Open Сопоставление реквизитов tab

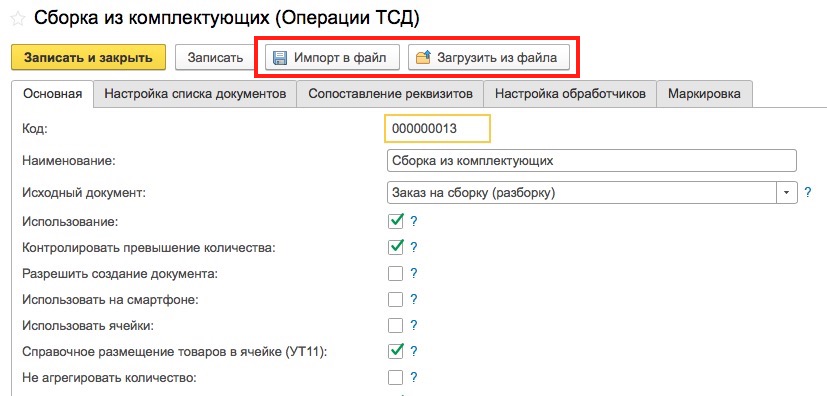coord(390,94)
